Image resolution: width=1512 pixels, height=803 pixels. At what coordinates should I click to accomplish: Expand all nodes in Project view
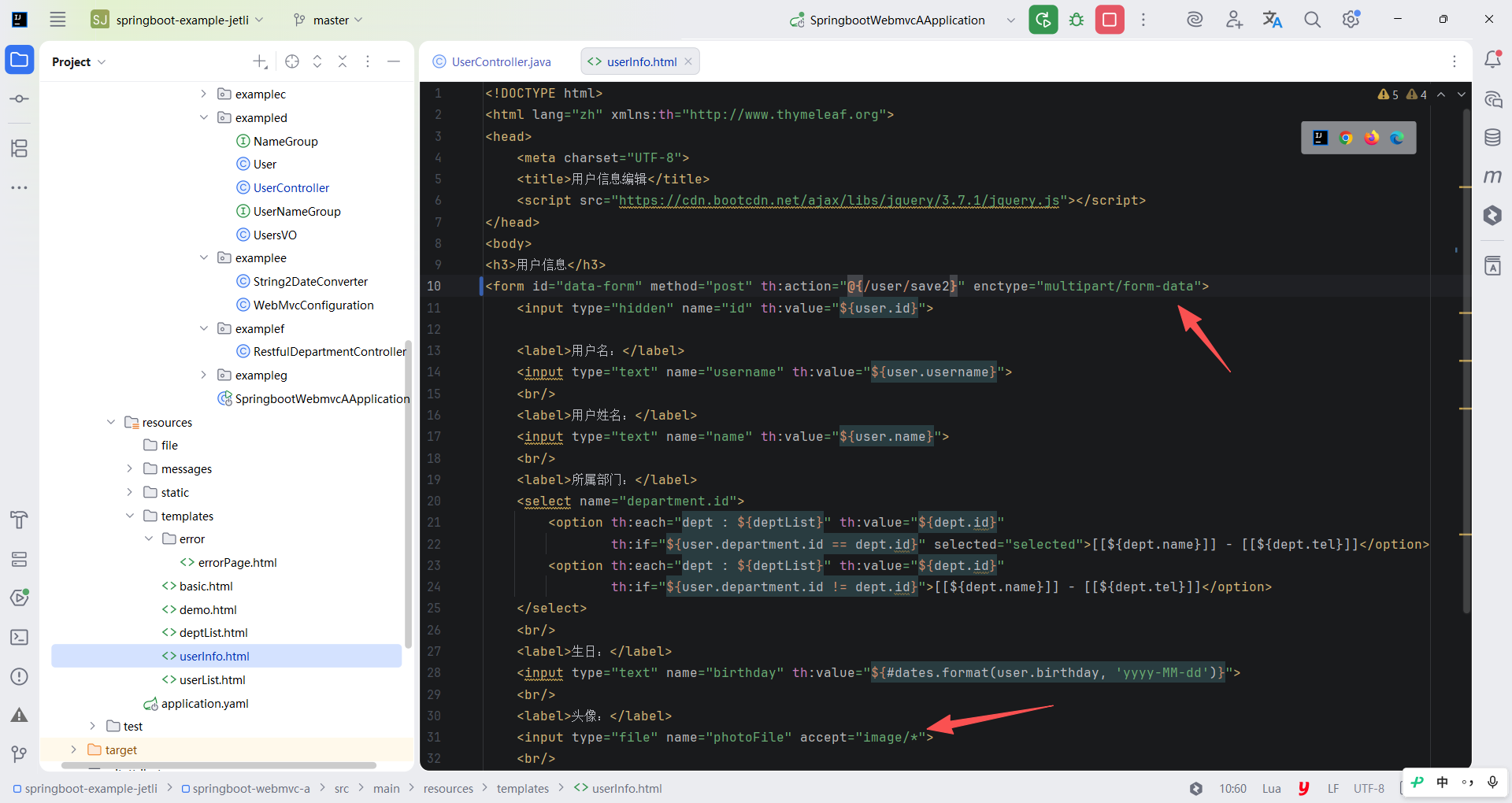pos(317,61)
